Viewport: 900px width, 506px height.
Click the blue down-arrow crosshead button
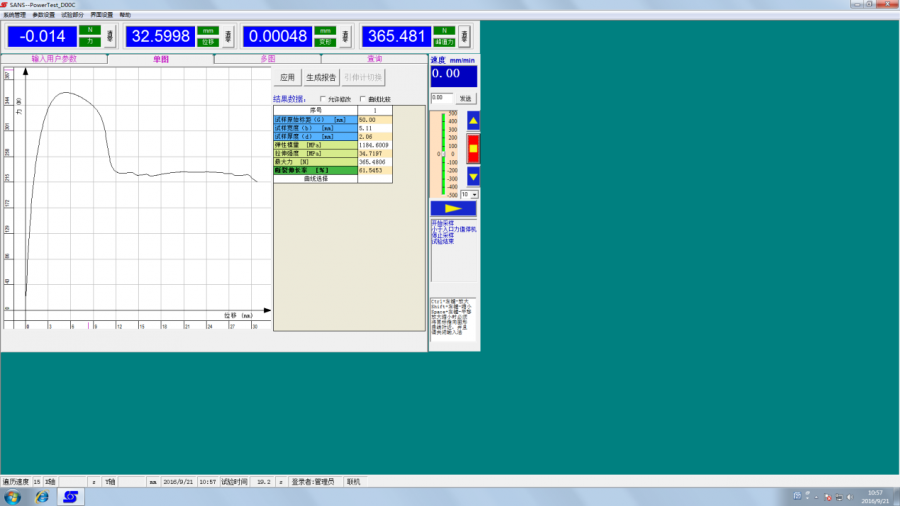click(x=473, y=177)
